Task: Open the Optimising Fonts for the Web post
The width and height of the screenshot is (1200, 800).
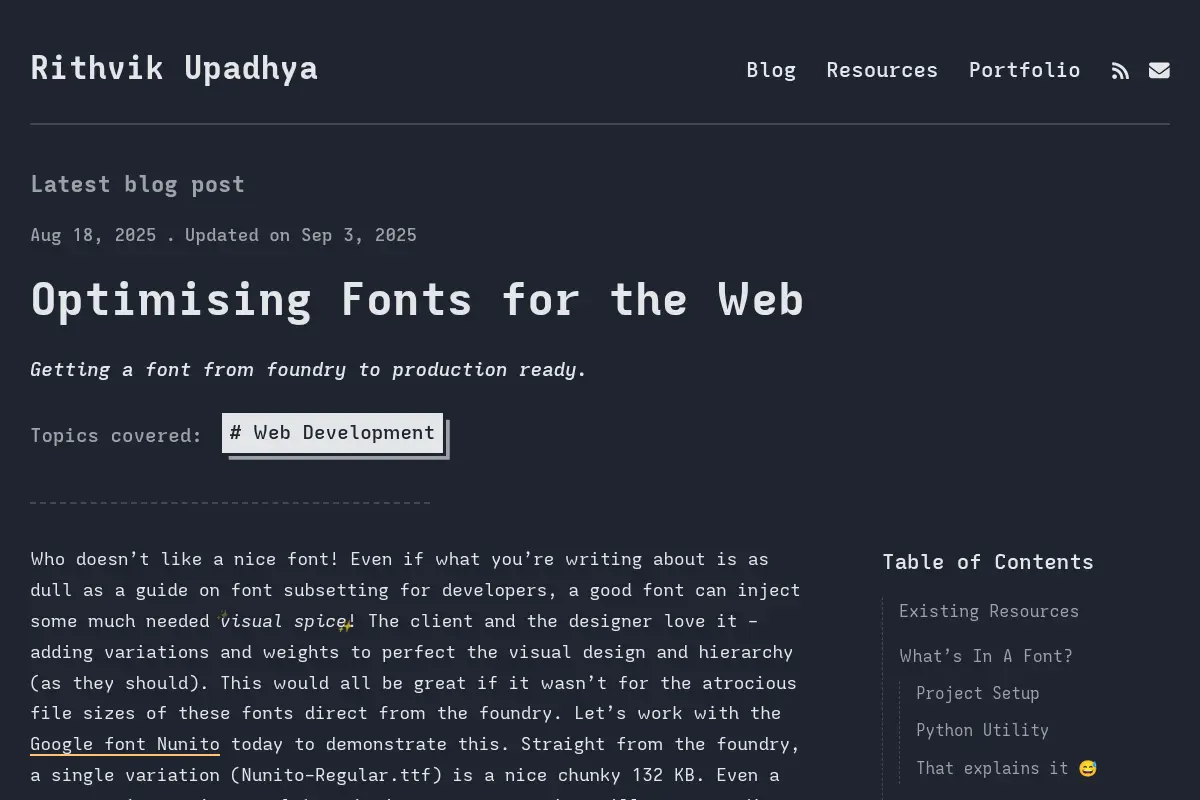Action: point(417,299)
